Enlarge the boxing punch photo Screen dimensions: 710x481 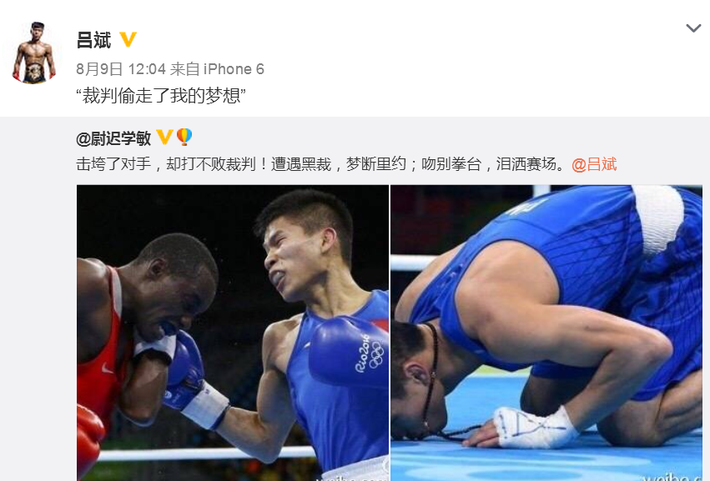[233, 333]
